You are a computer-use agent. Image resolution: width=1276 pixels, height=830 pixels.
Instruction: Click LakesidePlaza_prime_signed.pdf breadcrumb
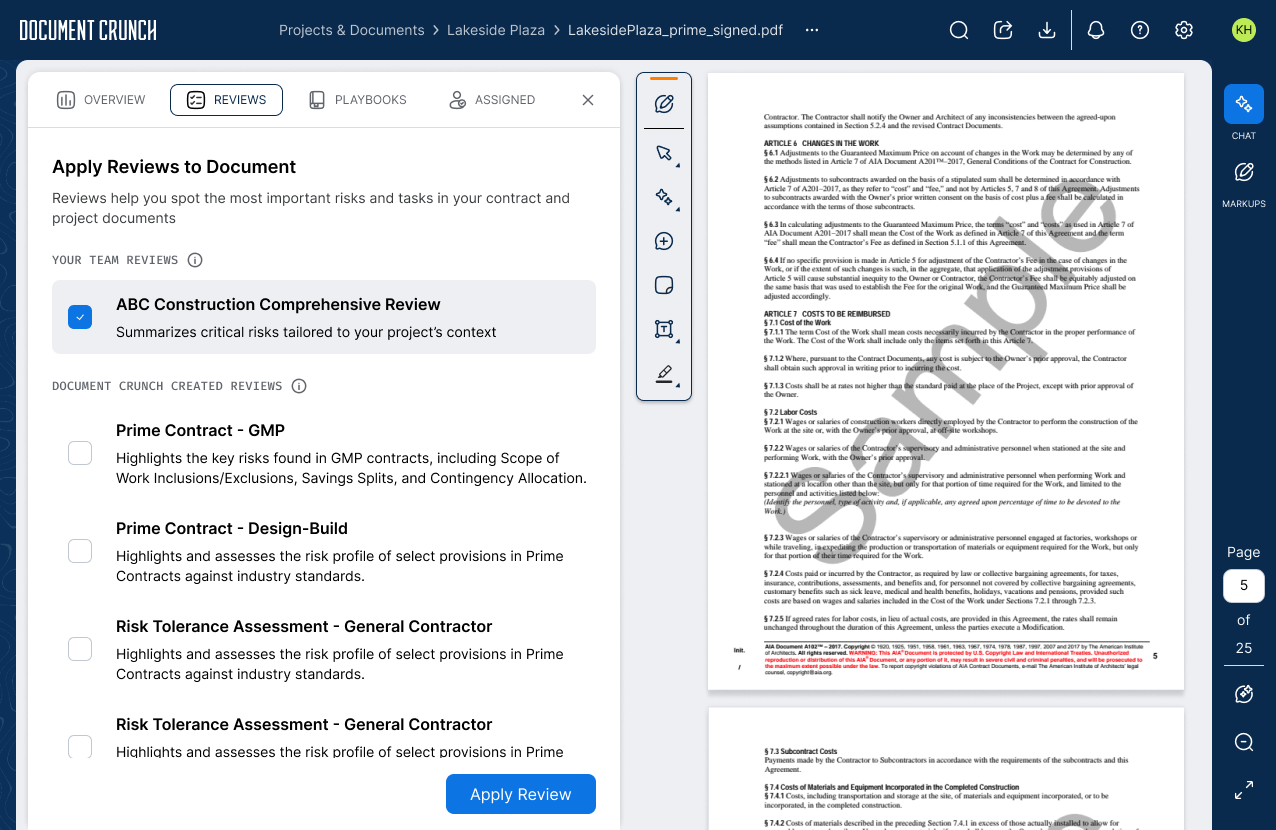[675, 30]
